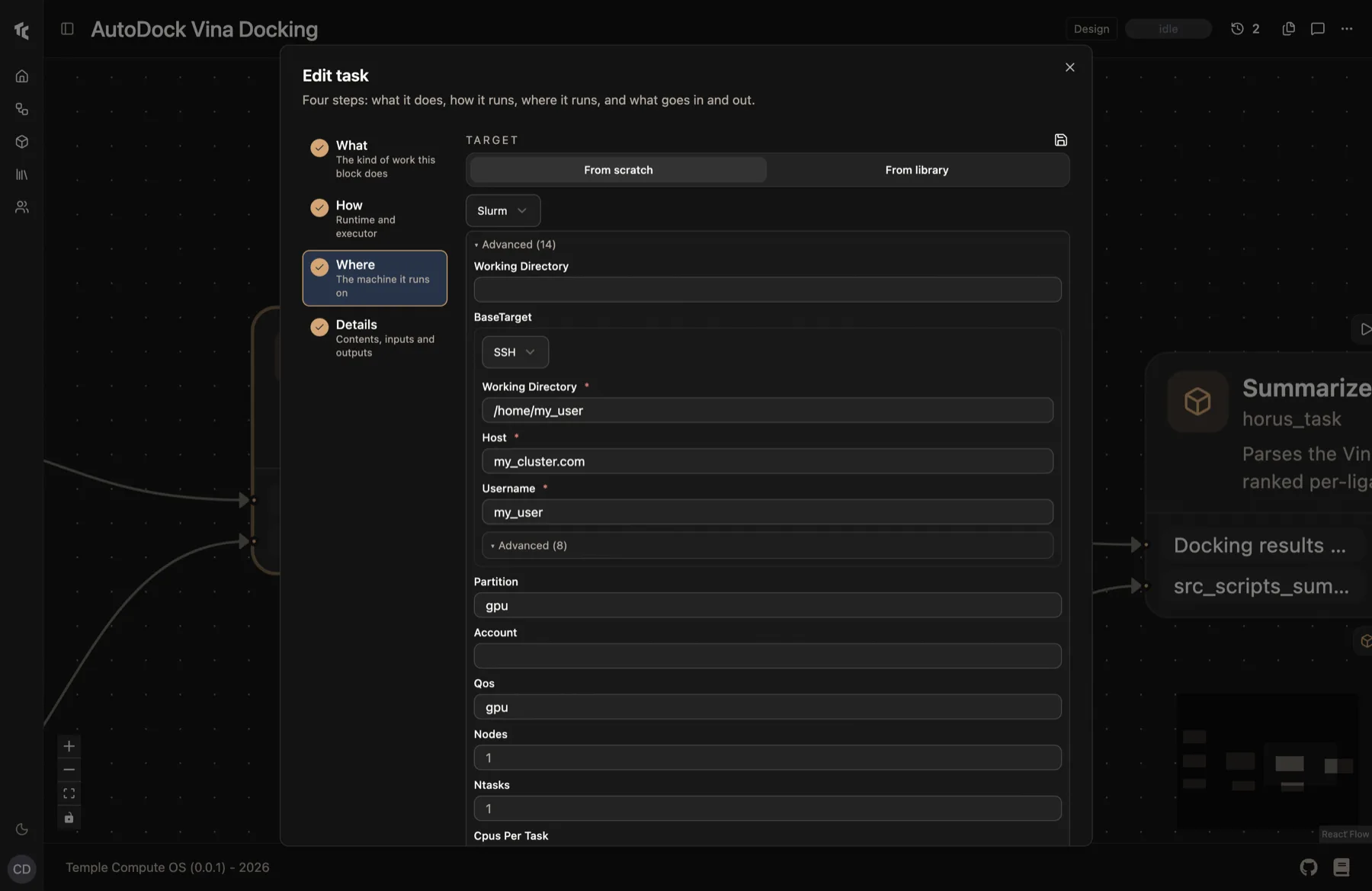Open the documentation icon in the footer
The image size is (1372, 891).
pos(1342,867)
